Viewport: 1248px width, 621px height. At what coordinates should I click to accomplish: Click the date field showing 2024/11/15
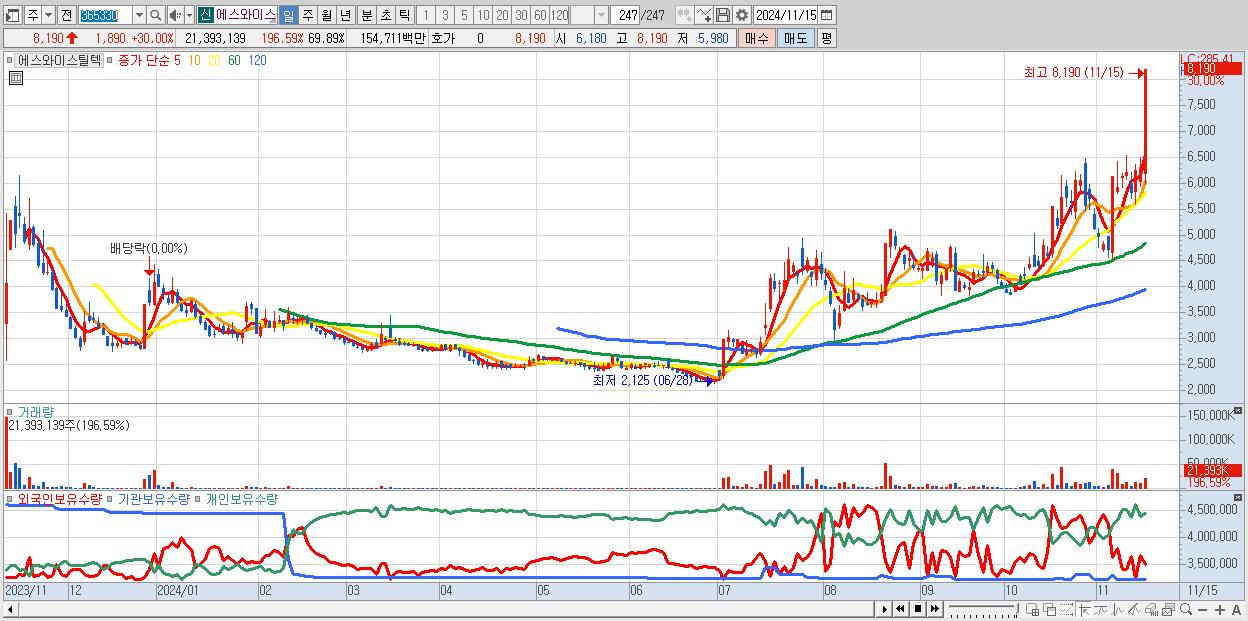[786, 15]
